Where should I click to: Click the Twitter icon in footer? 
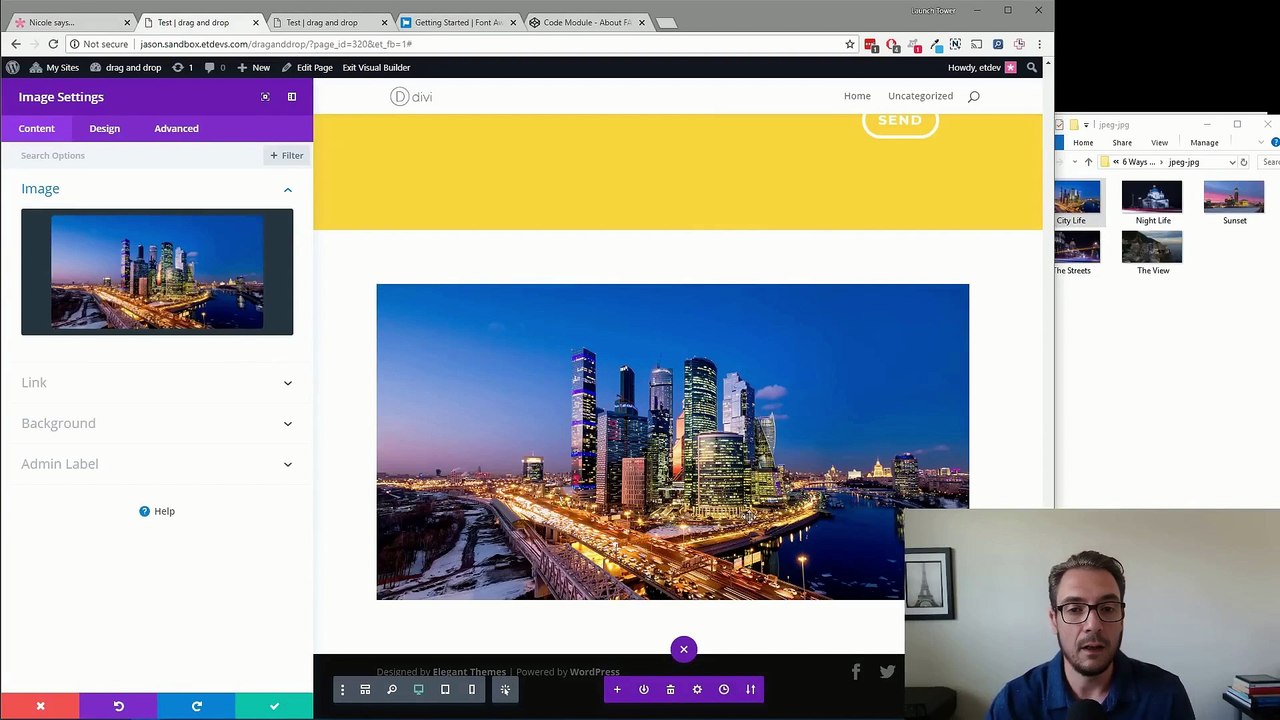(x=887, y=672)
